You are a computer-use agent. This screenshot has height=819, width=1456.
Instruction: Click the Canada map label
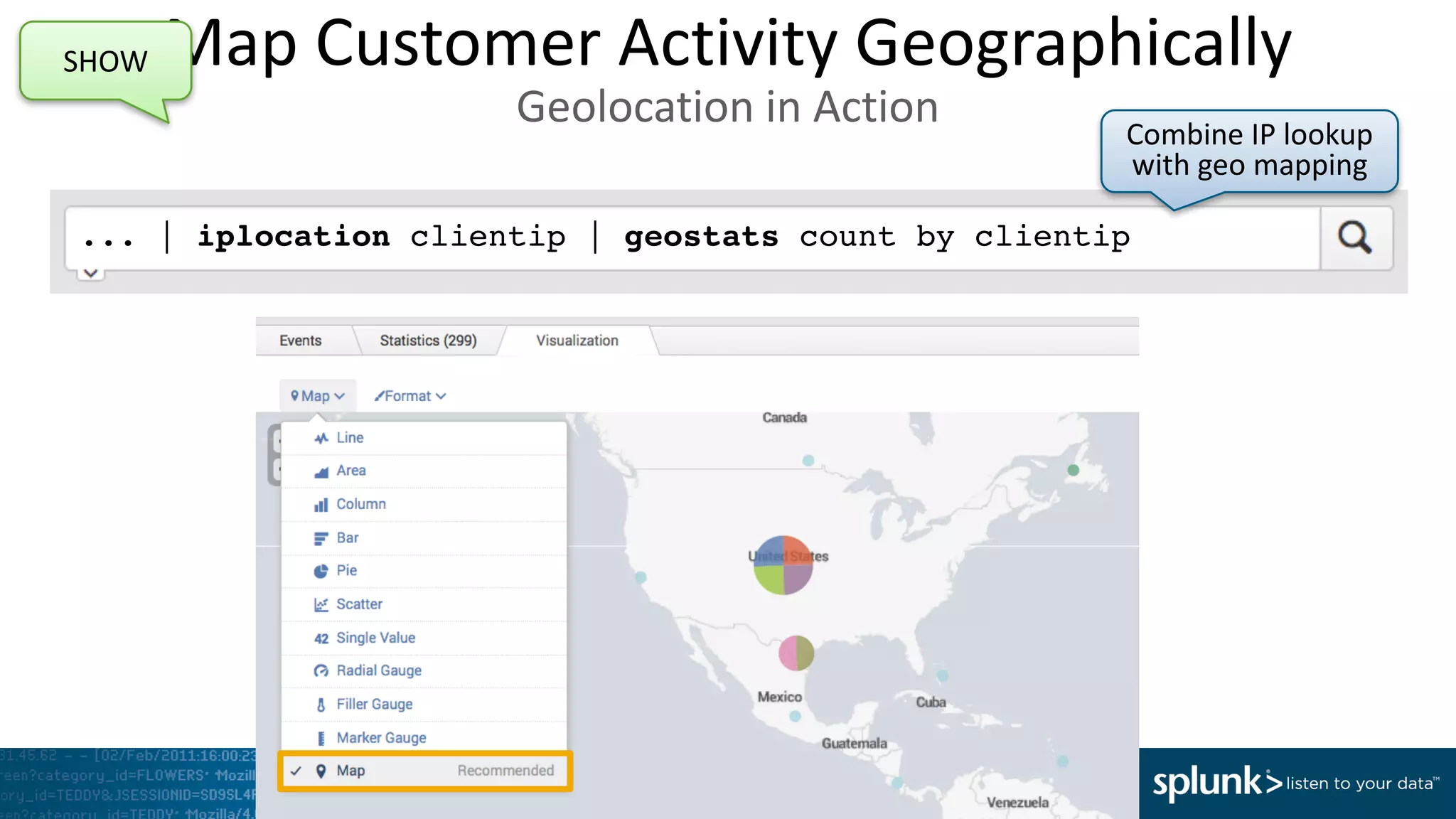click(785, 417)
